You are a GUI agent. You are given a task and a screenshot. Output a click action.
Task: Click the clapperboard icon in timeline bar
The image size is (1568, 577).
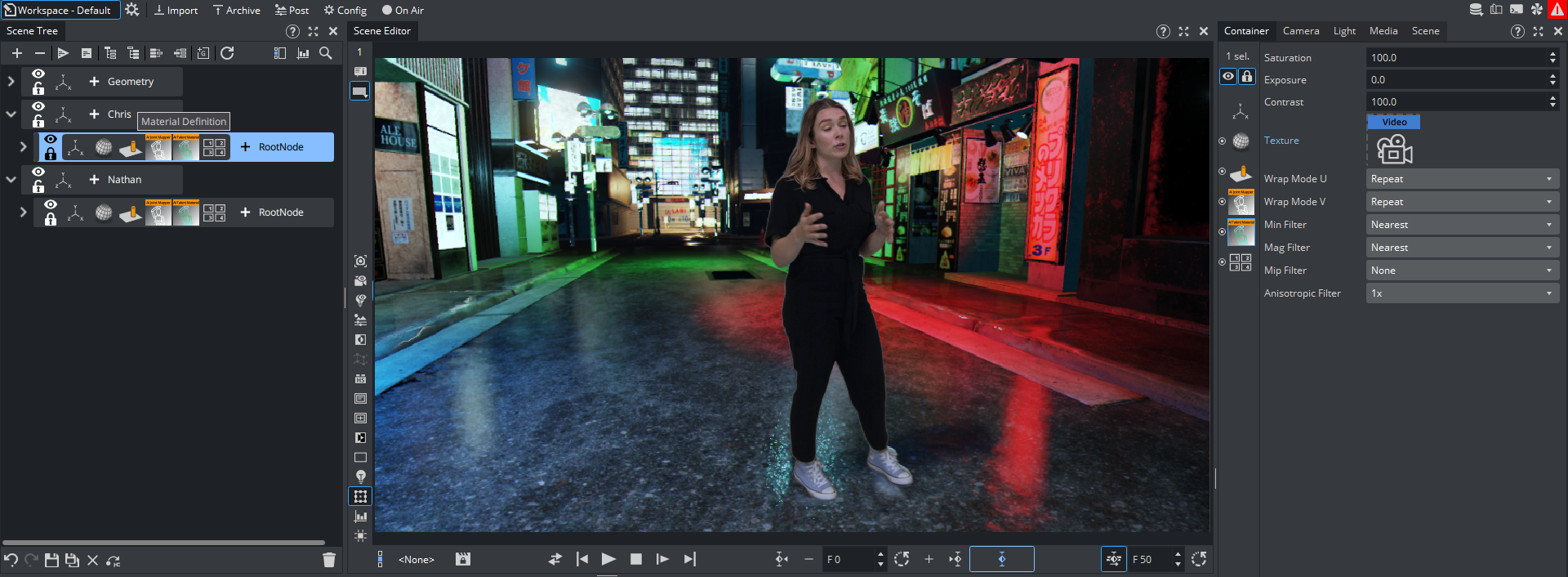click(463, 559)
